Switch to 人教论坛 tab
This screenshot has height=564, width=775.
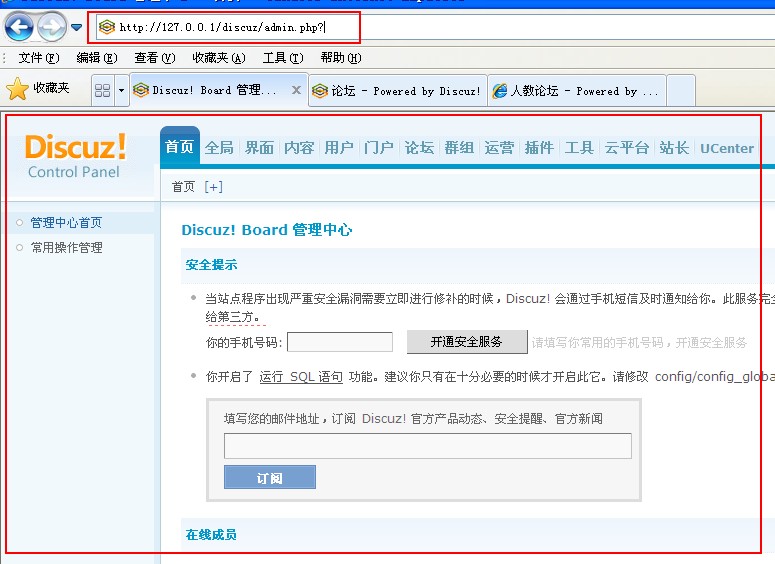(x=577, y=90)
